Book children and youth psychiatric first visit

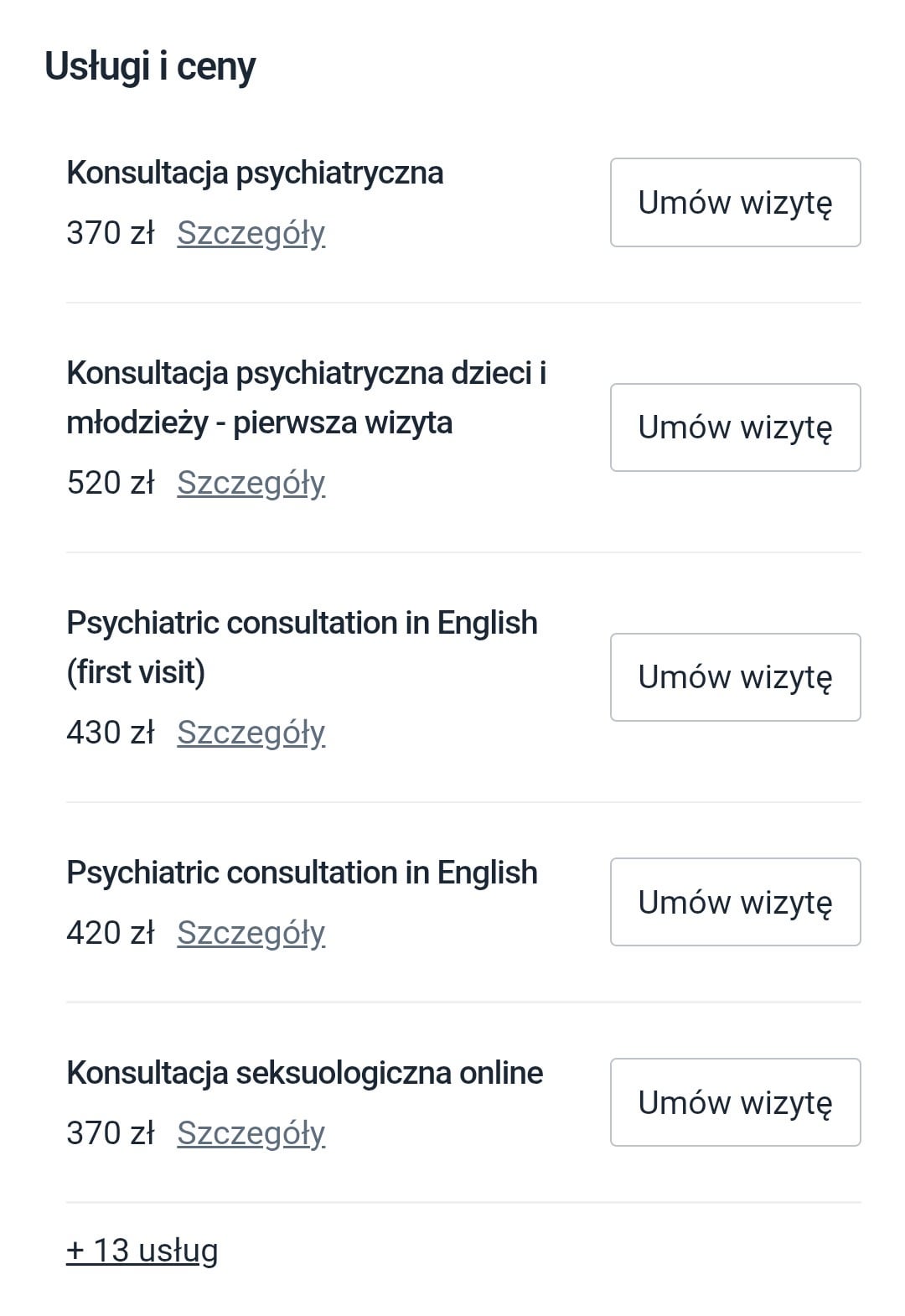735,427
